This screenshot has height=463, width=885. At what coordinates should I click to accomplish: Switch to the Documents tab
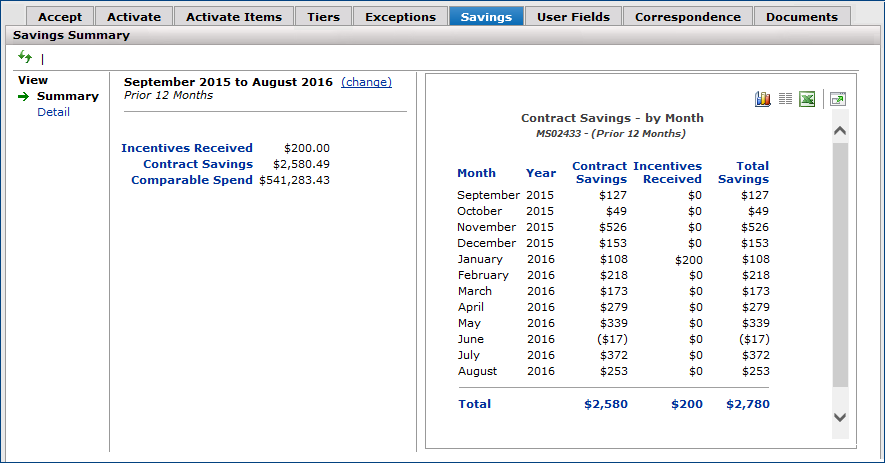(x=802, y=17)
